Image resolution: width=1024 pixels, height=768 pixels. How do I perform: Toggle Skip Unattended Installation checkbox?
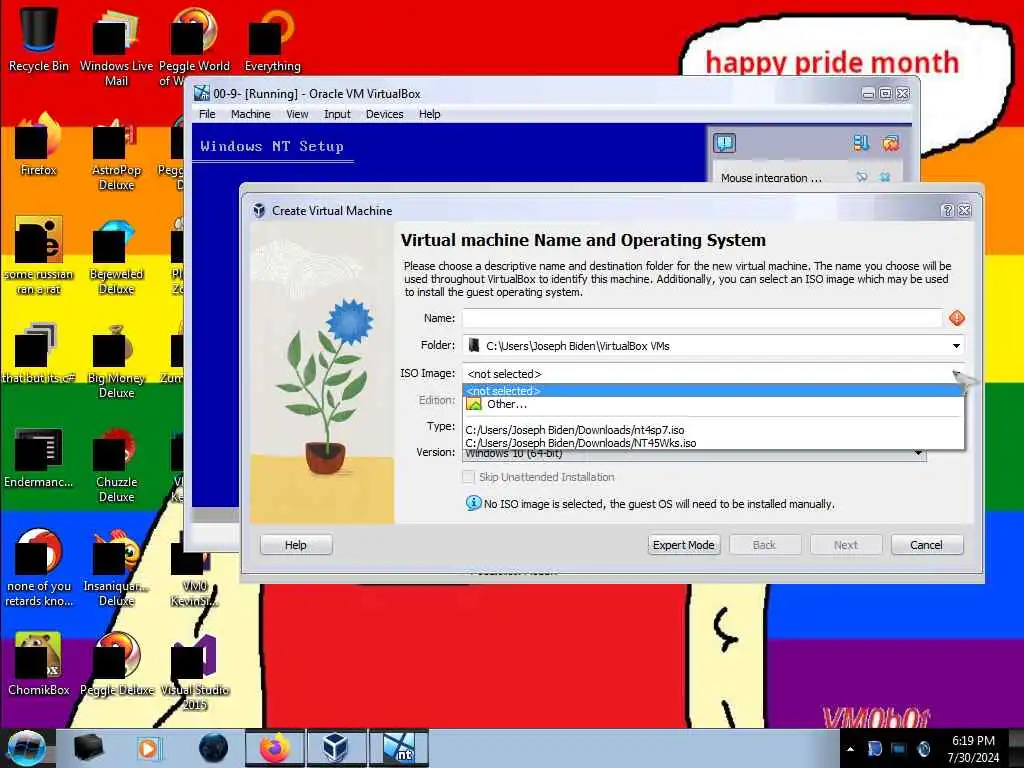click(x=468, y=477)
